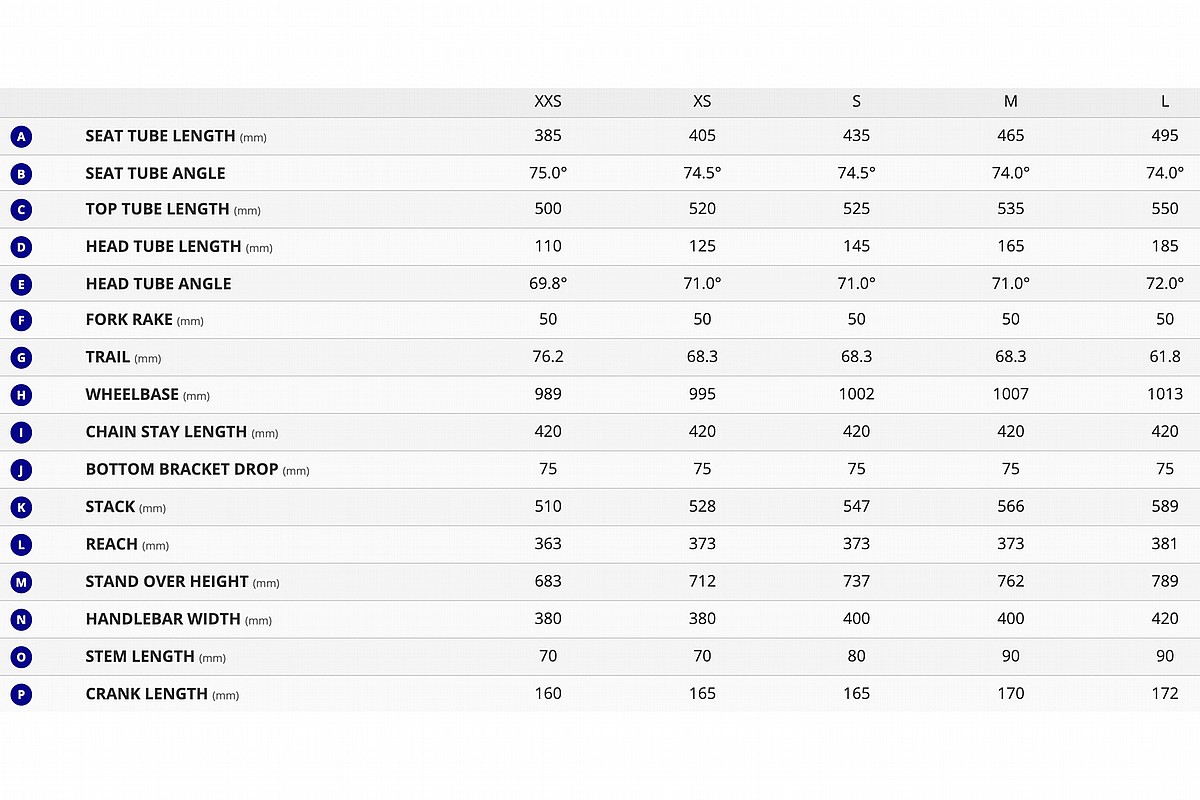This screenshot has width=1200, height=800.
Task: Click the 547 stack value for size S
Action: pyautogui.click(x=857, y=506)
